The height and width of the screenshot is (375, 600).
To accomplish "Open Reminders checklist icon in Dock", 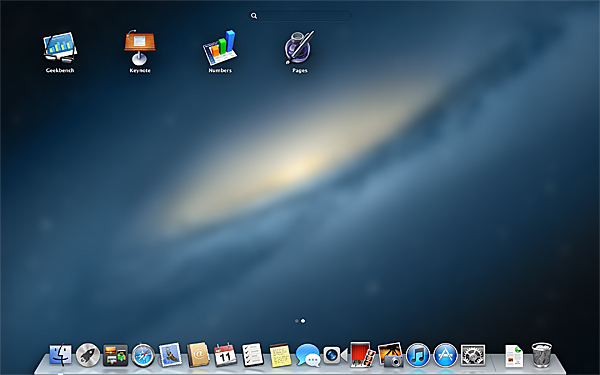I will point(253,355).
